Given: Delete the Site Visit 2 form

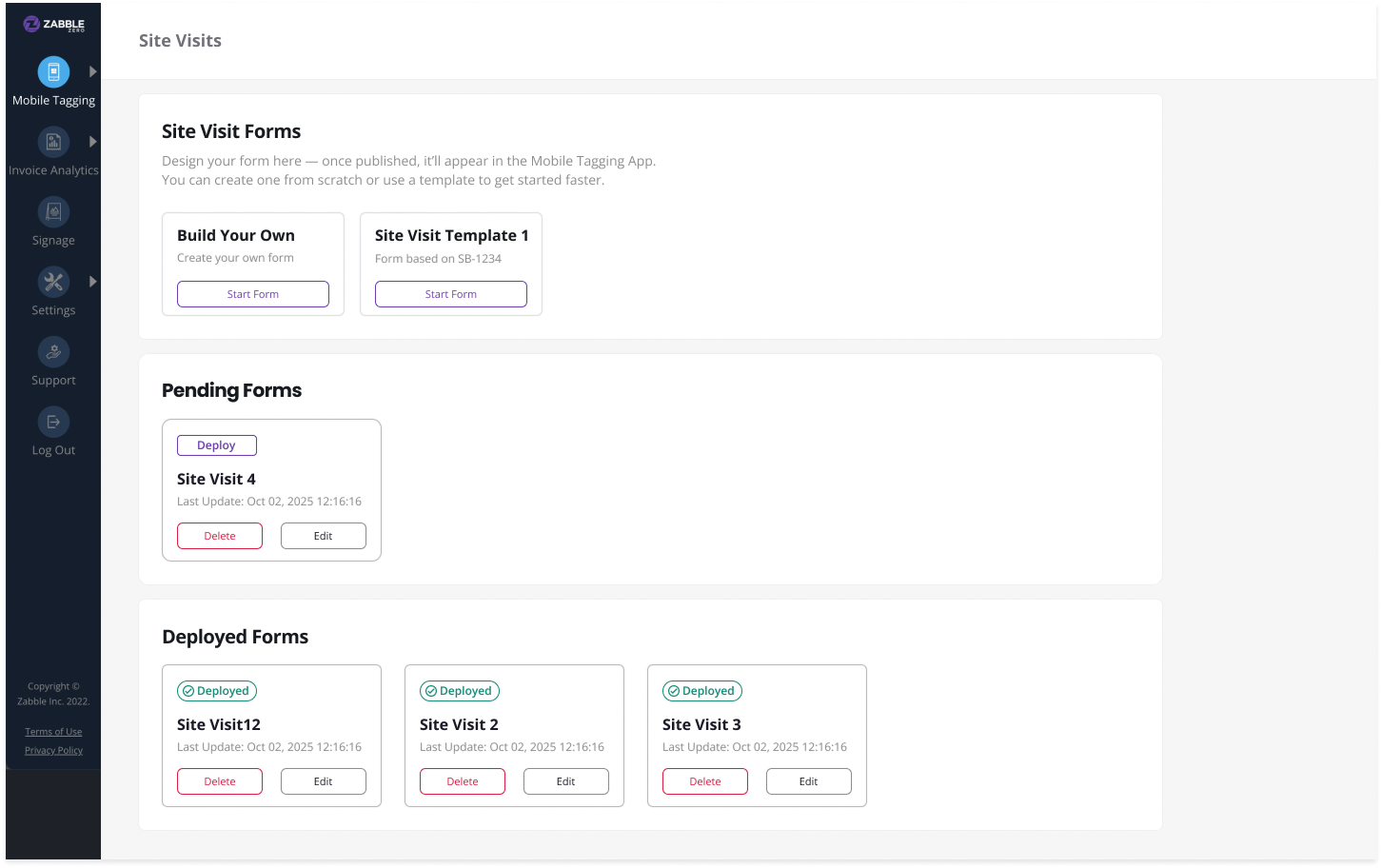Looking at the screenshot, I should coord(463,781).
